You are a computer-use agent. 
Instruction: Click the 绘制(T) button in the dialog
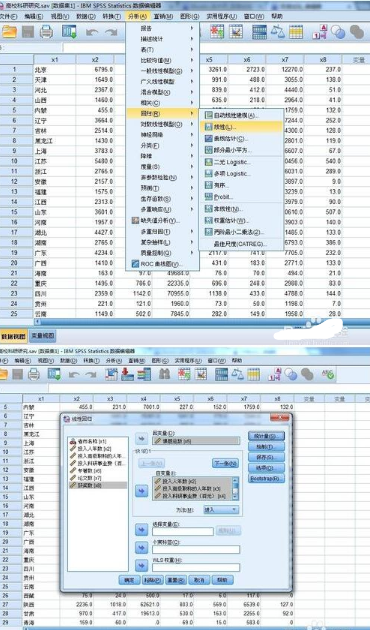[x=266, y=447]
